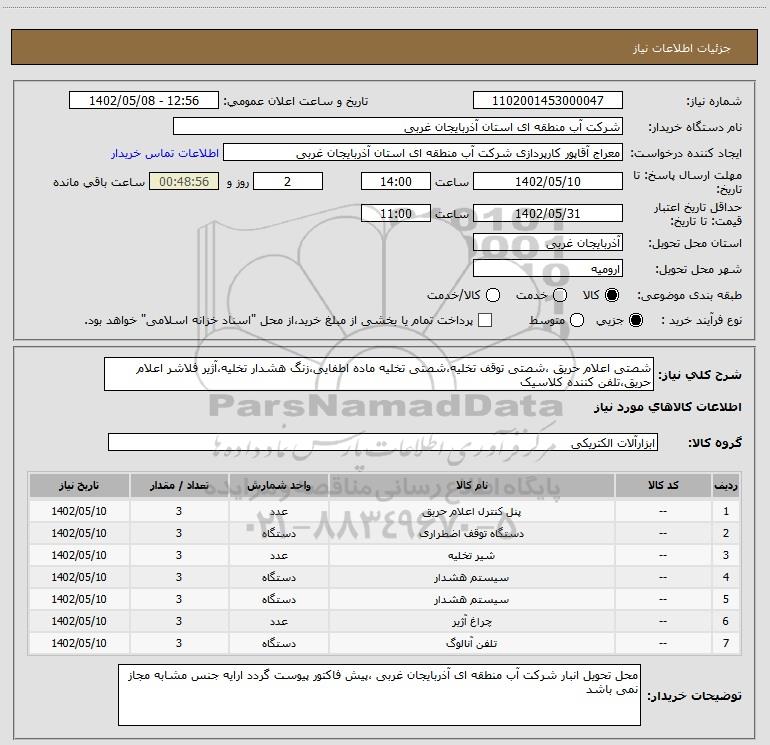Viewport: 770px width, 745px height.
Task: Click the تاریخ نیاز column header
Action: (x=79, y=486)
